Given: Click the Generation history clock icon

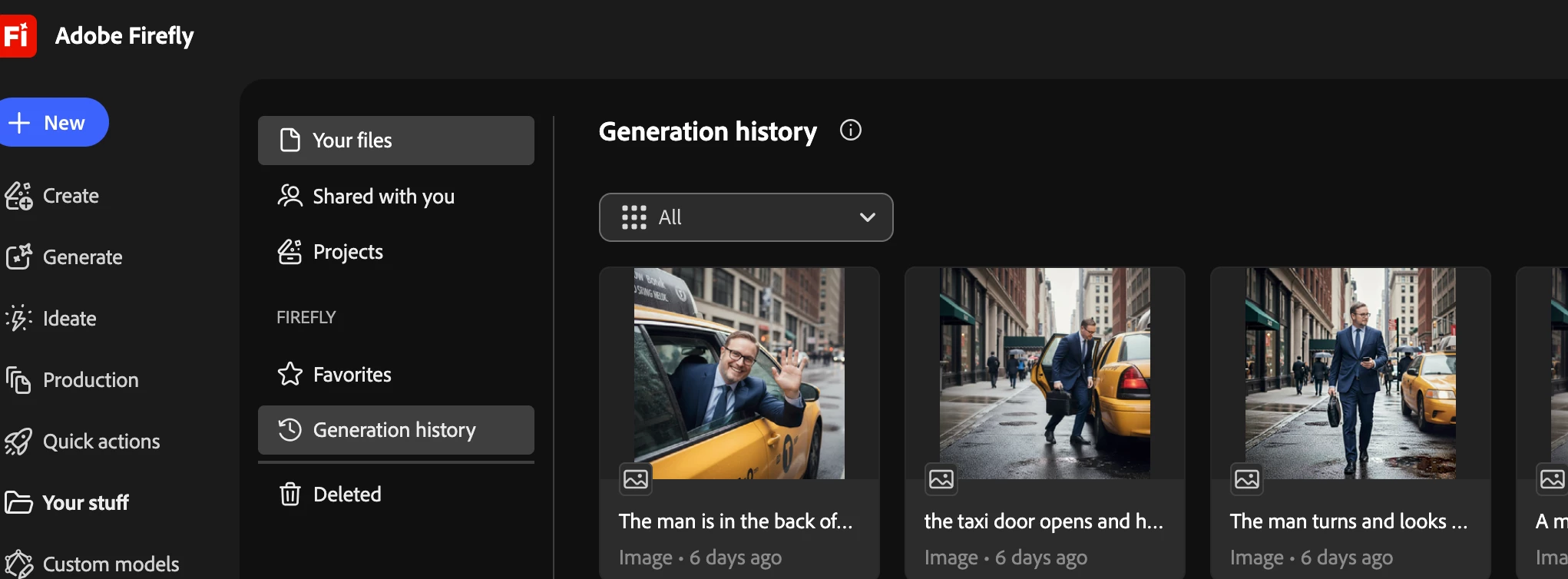Looking at the screenshot, I should click(x=289, y=429).
